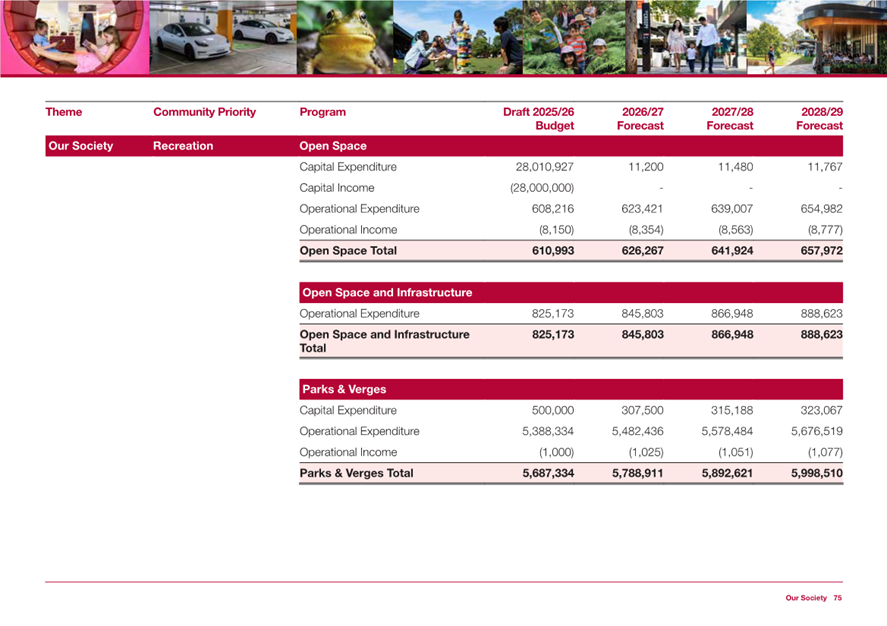
Task: Select capital expenditure value 323,067
Action: (x=821, y=410)
